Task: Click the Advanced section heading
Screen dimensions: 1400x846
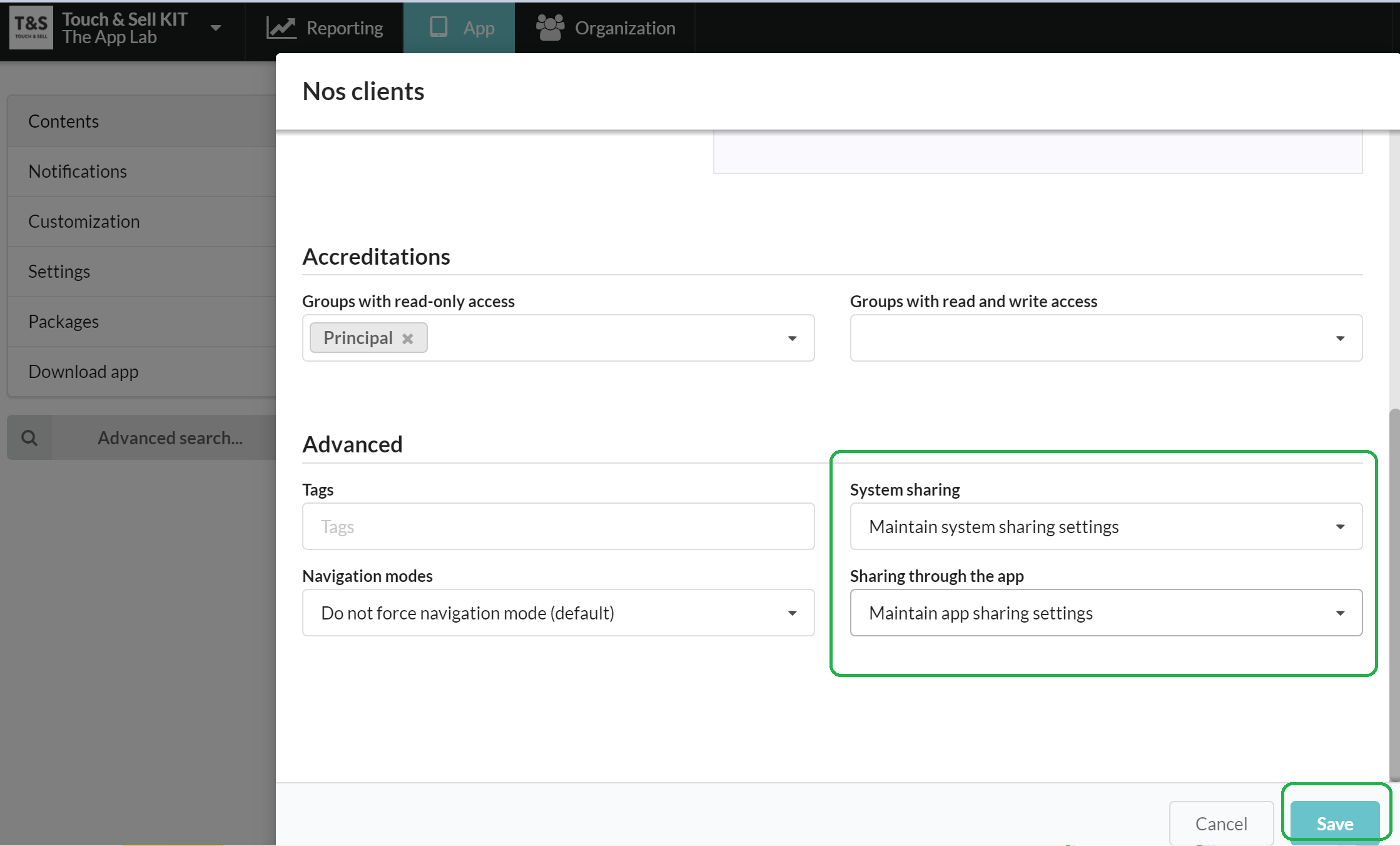Action: pos(352,444)
